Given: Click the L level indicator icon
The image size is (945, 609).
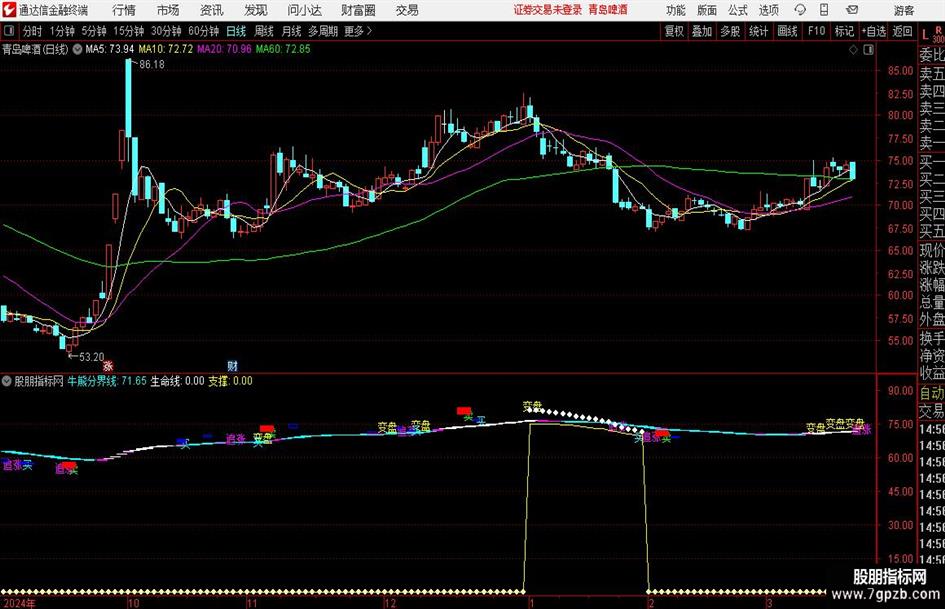Looking at the screenshot, I should pyautogui.click(x=925, y=35).
